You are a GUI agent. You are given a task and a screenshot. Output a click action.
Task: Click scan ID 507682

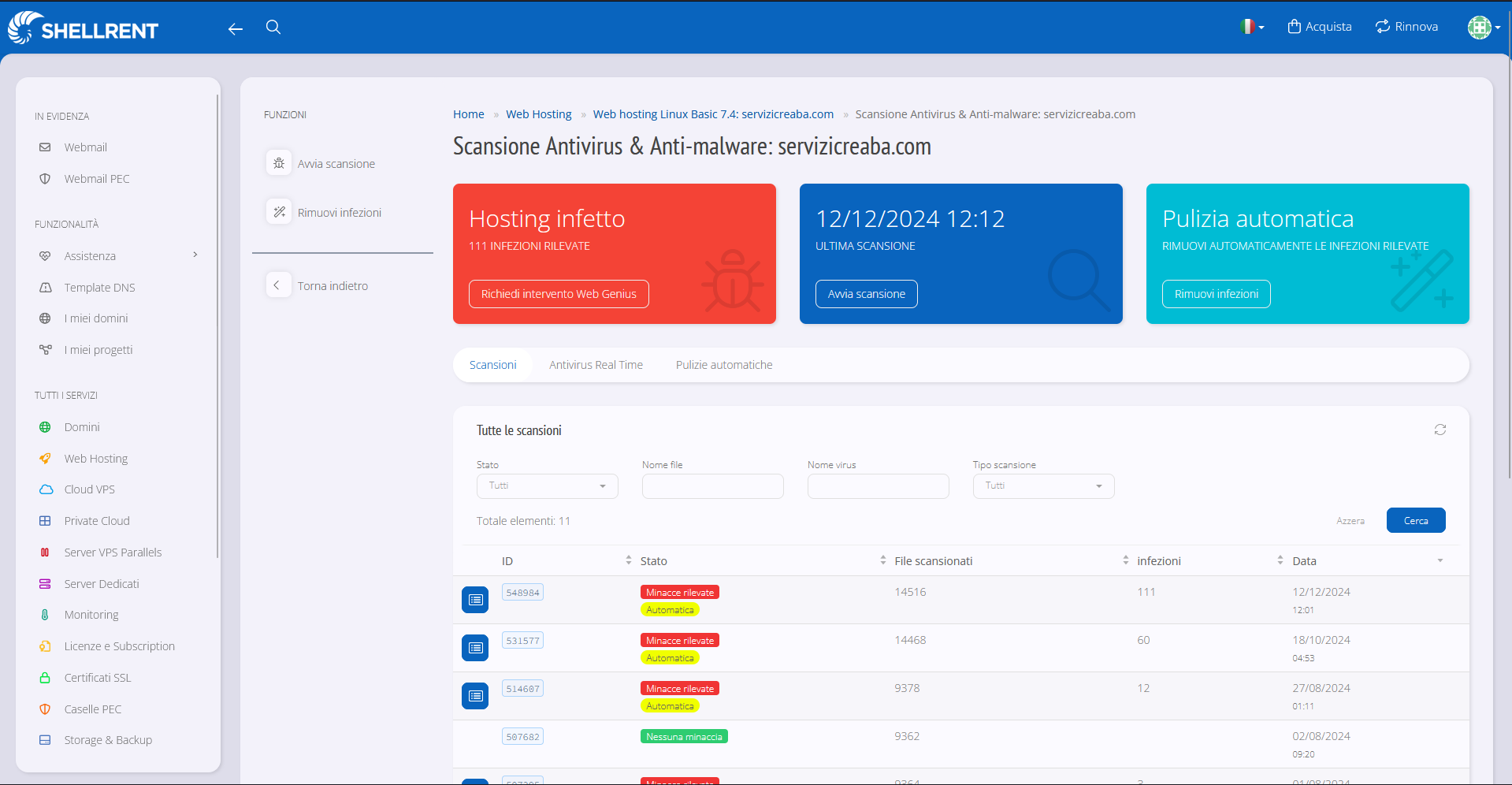[522, 737]
